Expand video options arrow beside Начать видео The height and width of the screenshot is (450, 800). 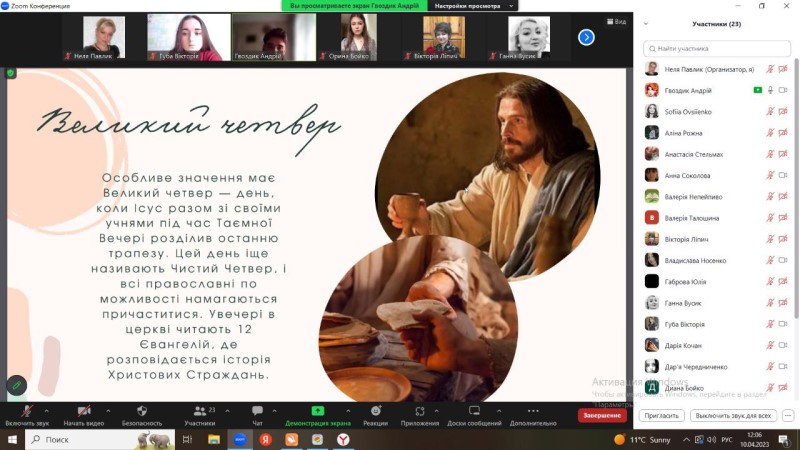coord(108,411)
